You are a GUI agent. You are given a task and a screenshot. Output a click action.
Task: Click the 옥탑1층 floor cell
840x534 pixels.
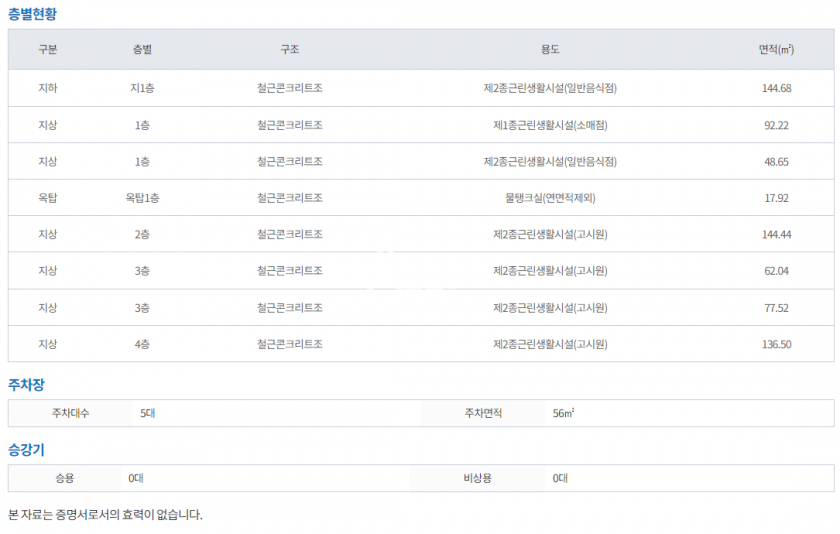coord(142,198)
